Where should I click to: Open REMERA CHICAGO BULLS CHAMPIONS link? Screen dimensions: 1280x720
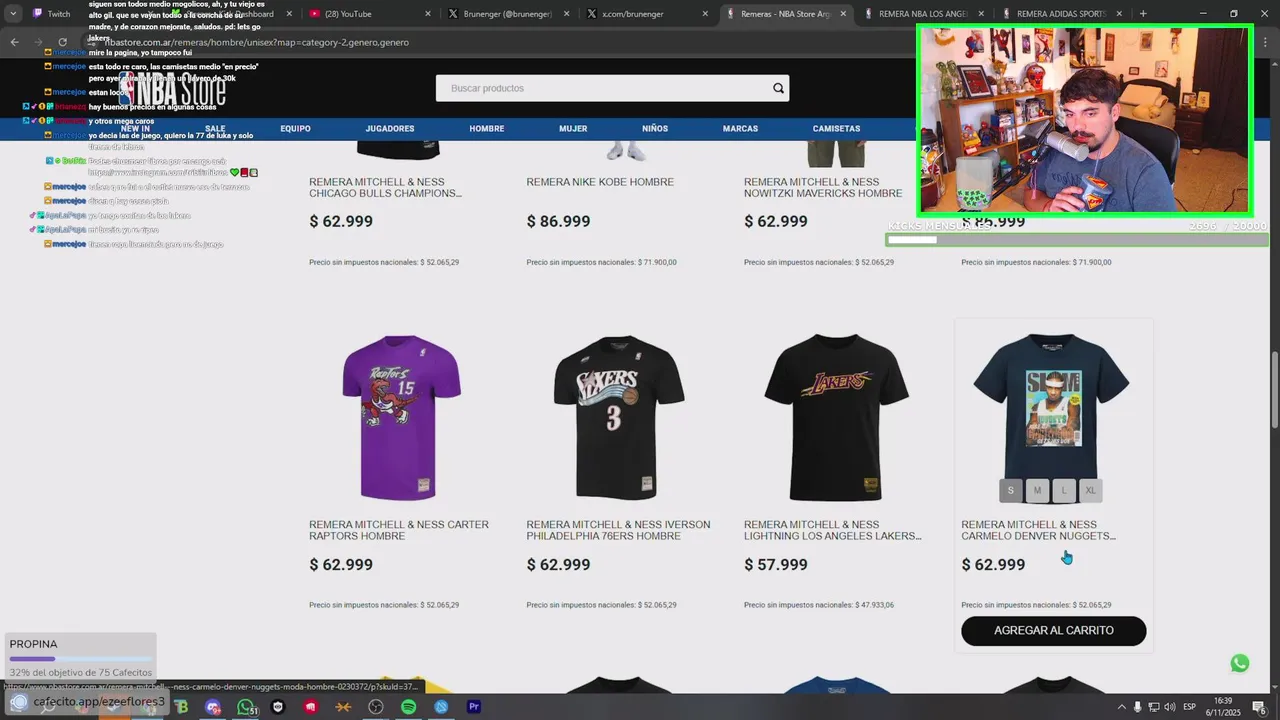(x=385, y=187)
